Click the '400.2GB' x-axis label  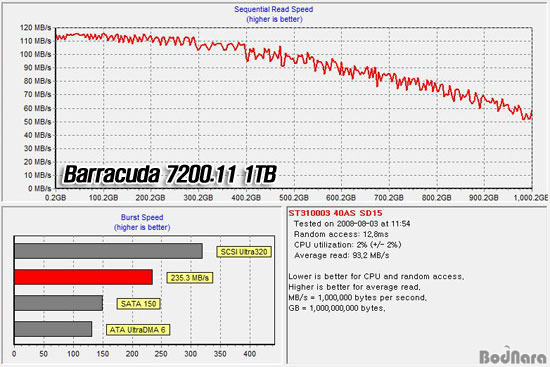(246, 198)
